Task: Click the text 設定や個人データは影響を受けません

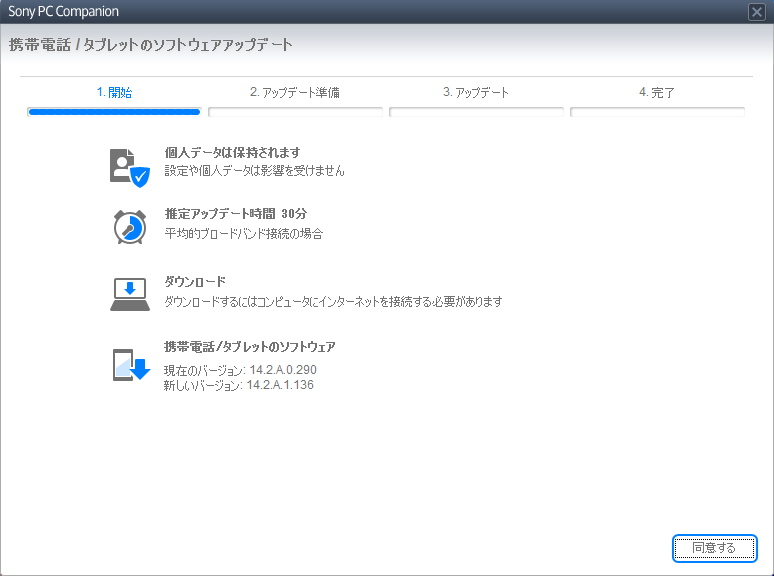Action: tap(254, 171)
